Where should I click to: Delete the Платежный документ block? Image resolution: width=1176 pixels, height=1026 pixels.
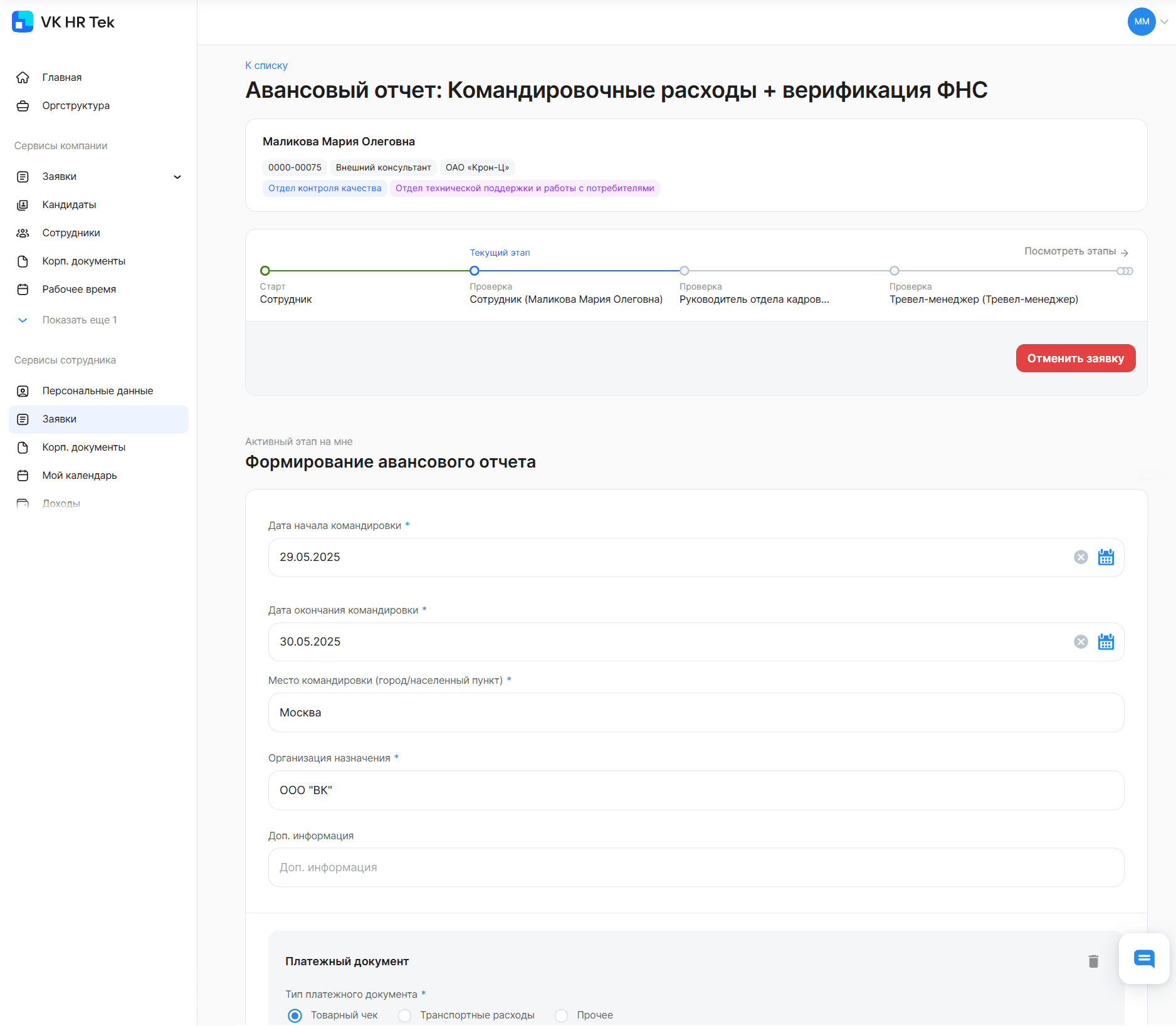click(x=1093, y=961)
